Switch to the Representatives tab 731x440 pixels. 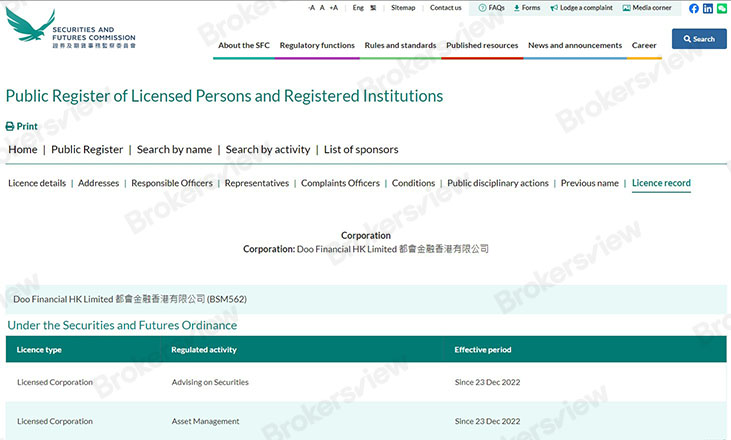point(257,183)
